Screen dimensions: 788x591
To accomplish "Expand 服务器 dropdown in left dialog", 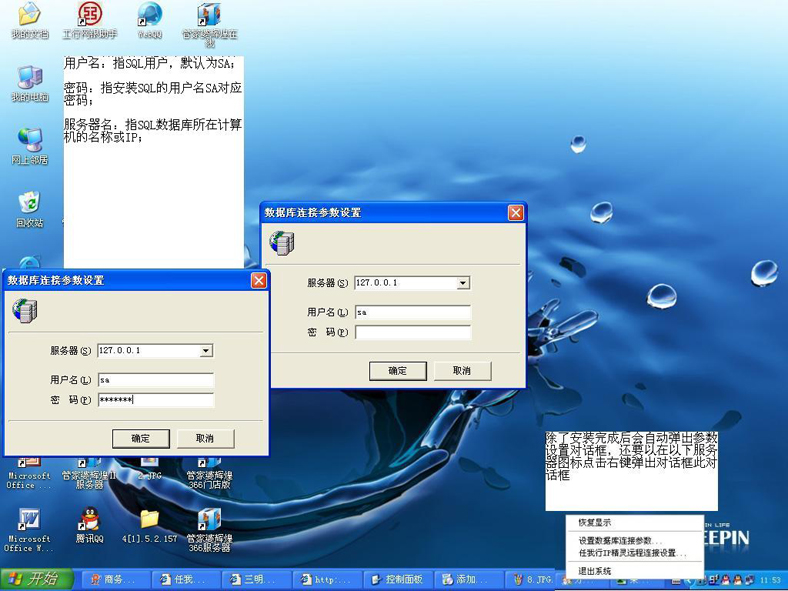I will [x=206, y=351].
